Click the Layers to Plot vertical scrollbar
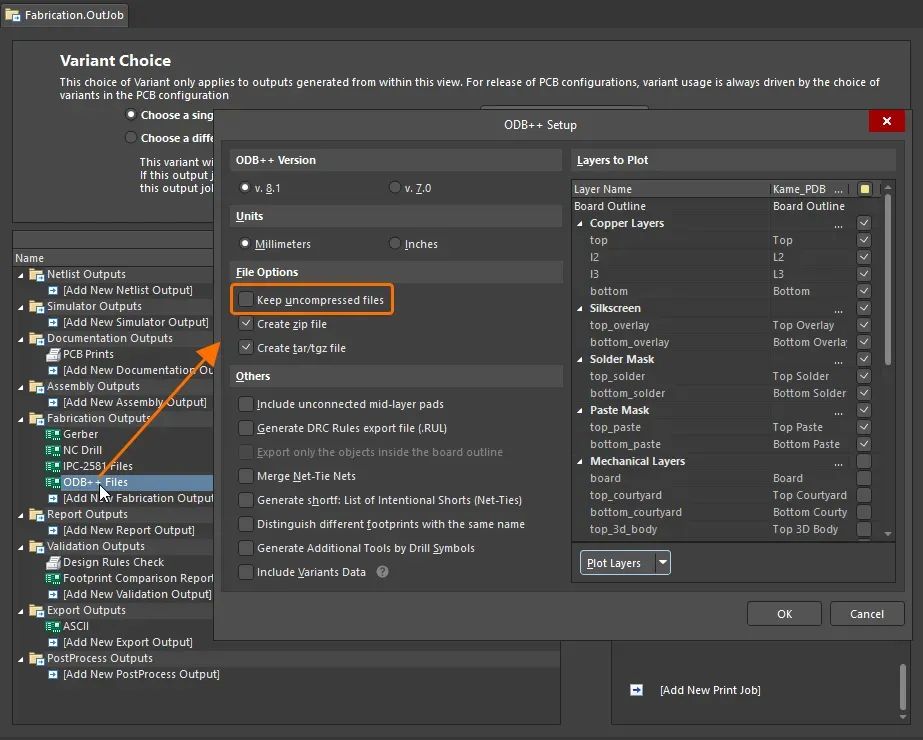 click(x=888, y=280)
